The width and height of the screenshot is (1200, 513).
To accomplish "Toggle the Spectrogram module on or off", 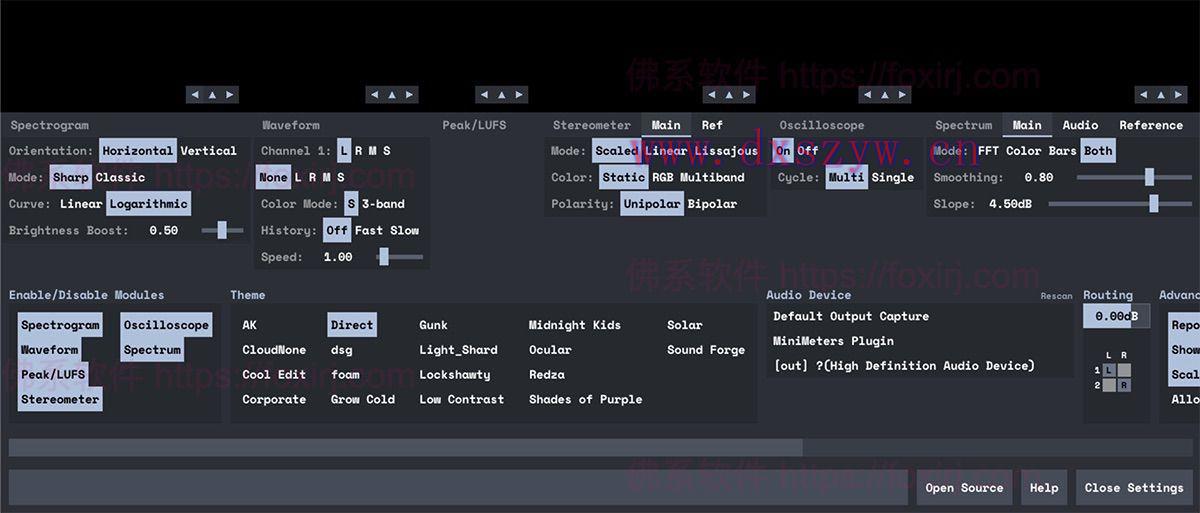I will 60,325.
